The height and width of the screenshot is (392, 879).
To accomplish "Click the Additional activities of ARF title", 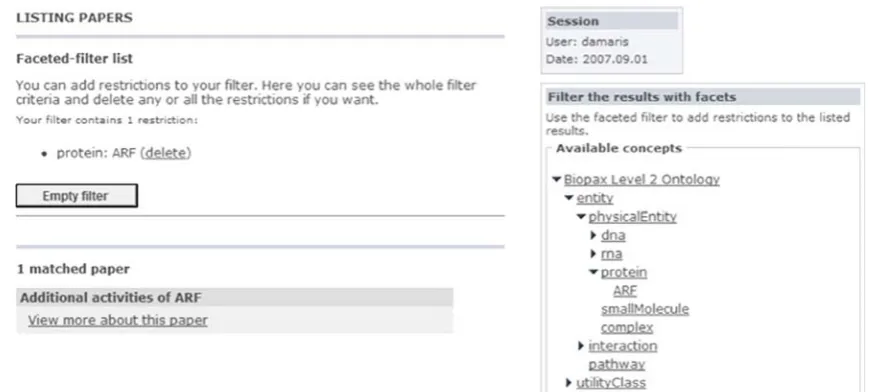I will 110,297.
